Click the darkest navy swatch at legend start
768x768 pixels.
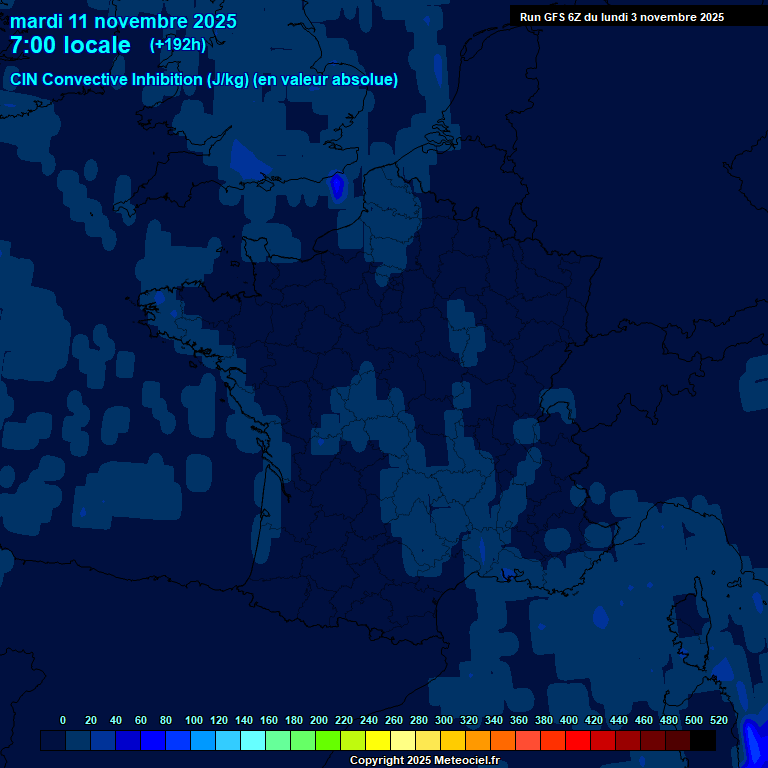53,741
